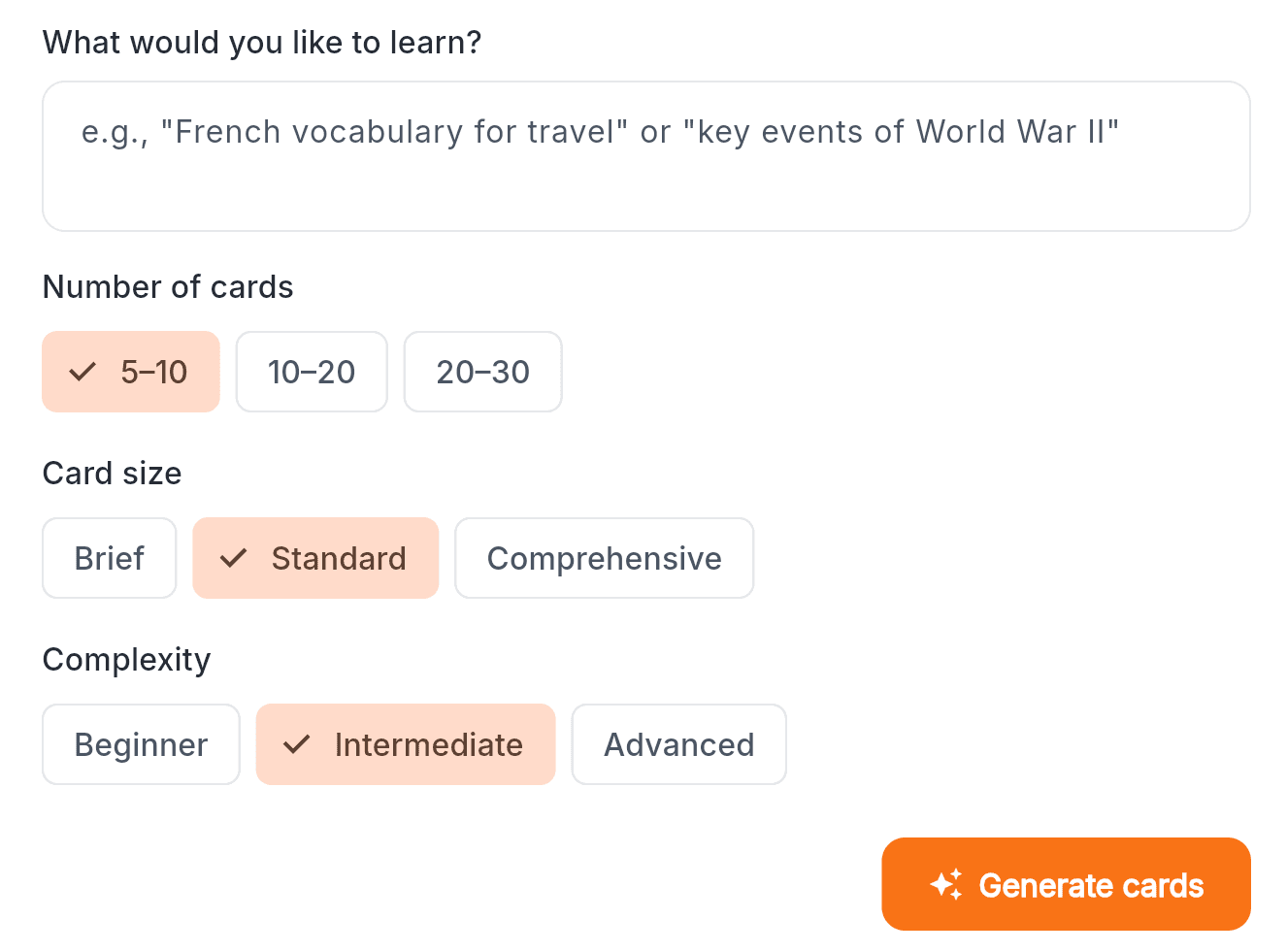Choose the Brief card size
The image size is (1287, 952).
pos(109,558)
